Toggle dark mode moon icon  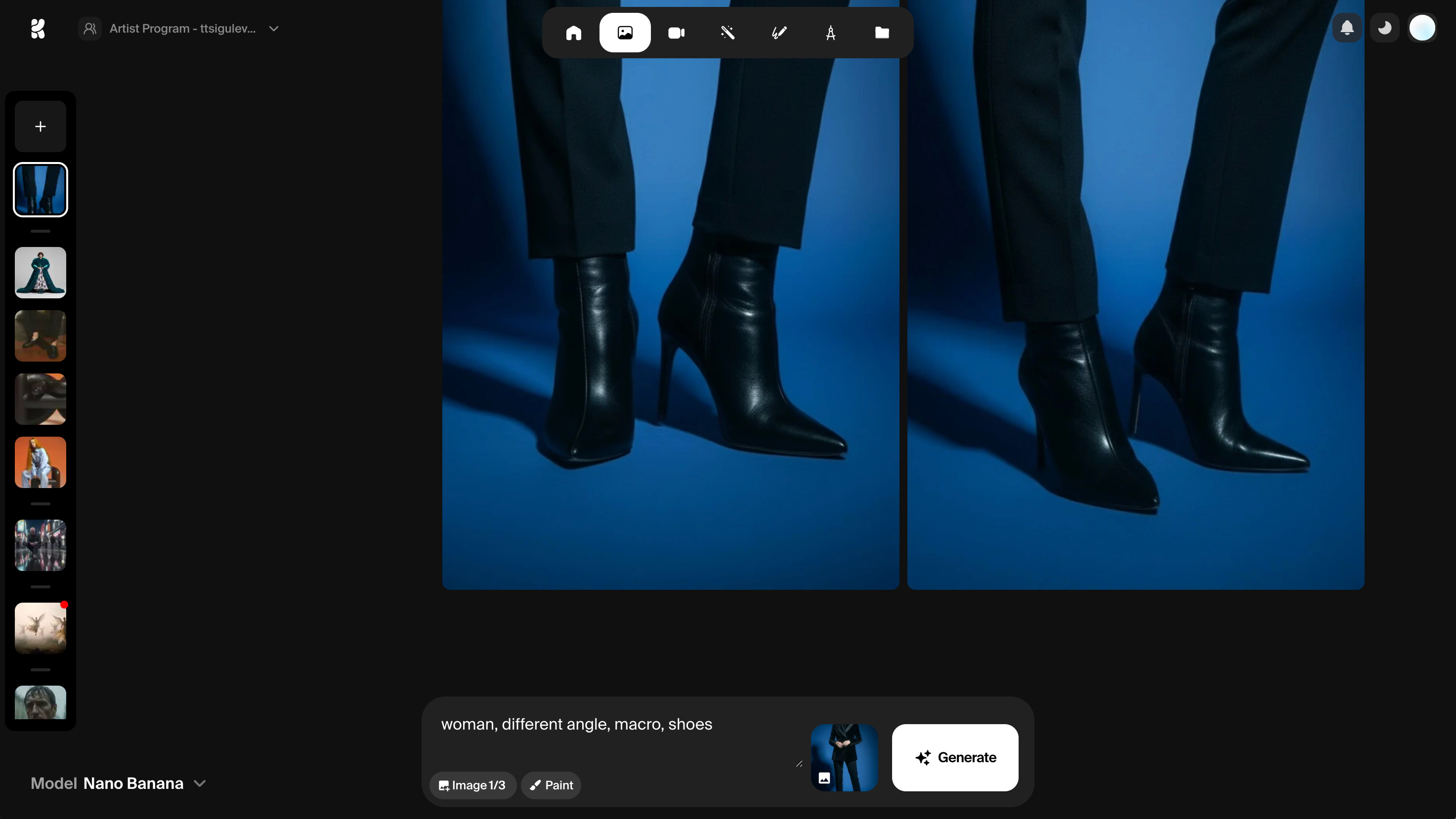pos(1384,28)
